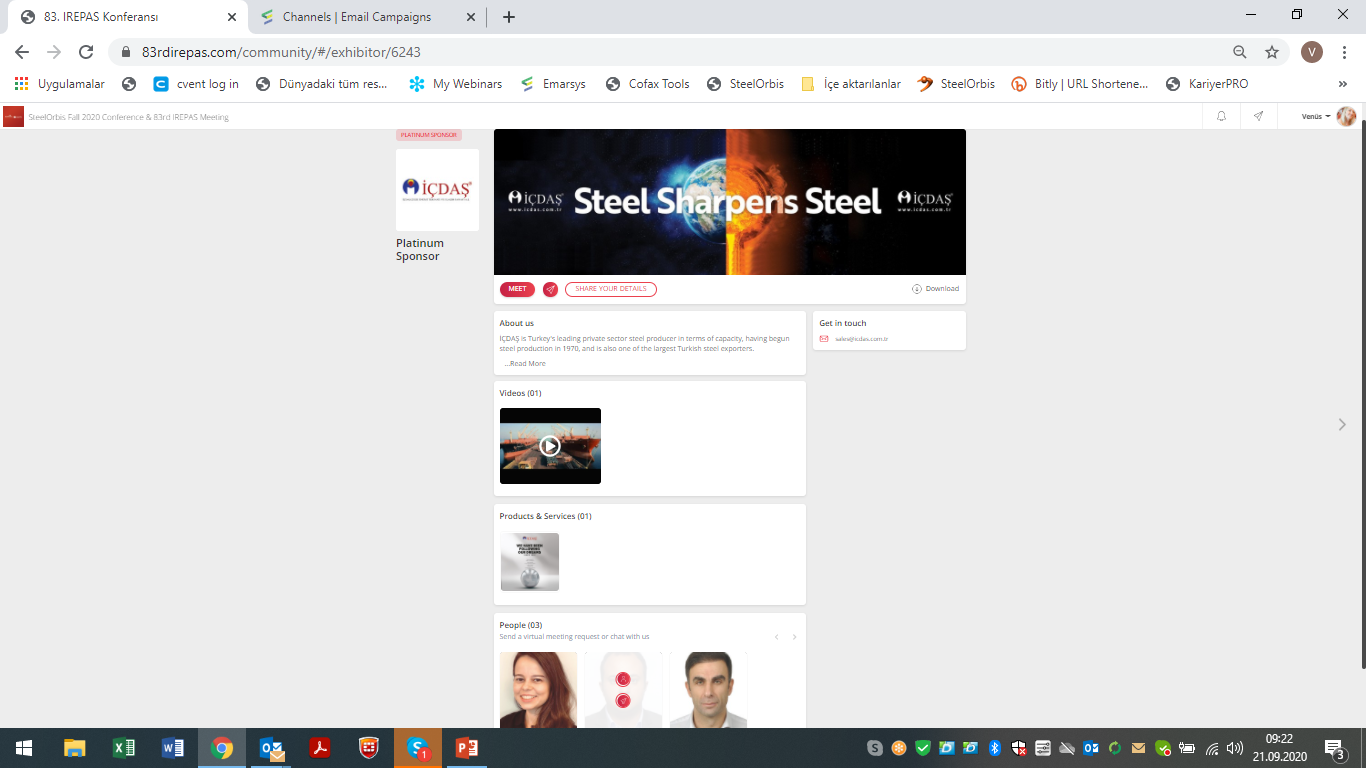This screenshot has height=768, width=1366.
Task: Click the Wi-Fi network tray icon
Action: pyautogui.click(x=1212, y=748)
